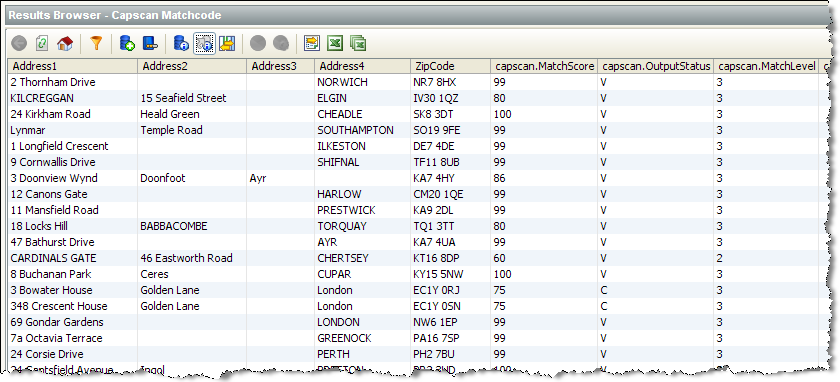Click the 'Heald Green' cell

click(x=192, y=114)
